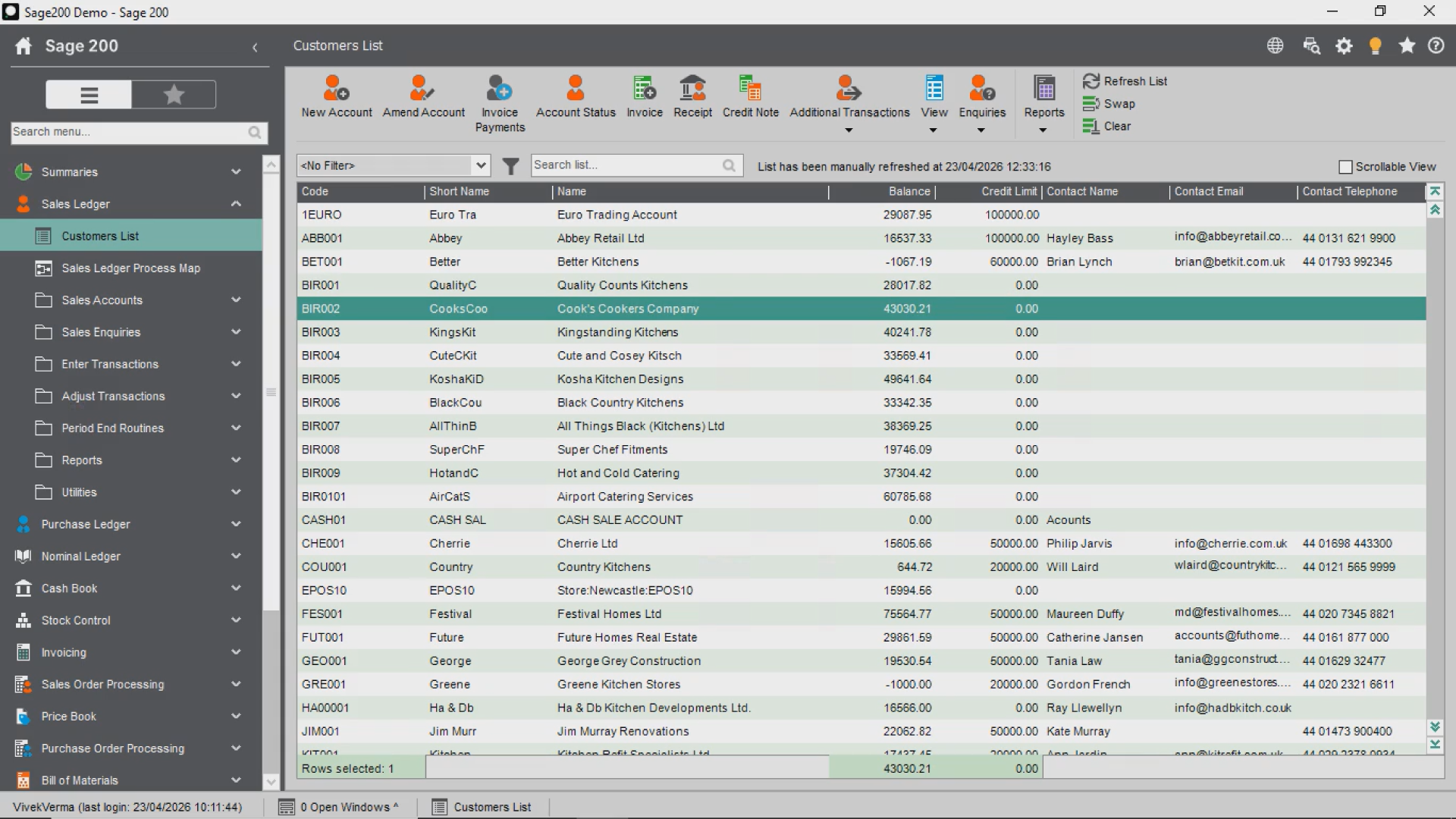Open the Enquiries toolbar dropdown

pyautogui.click(x=982, y=104)
